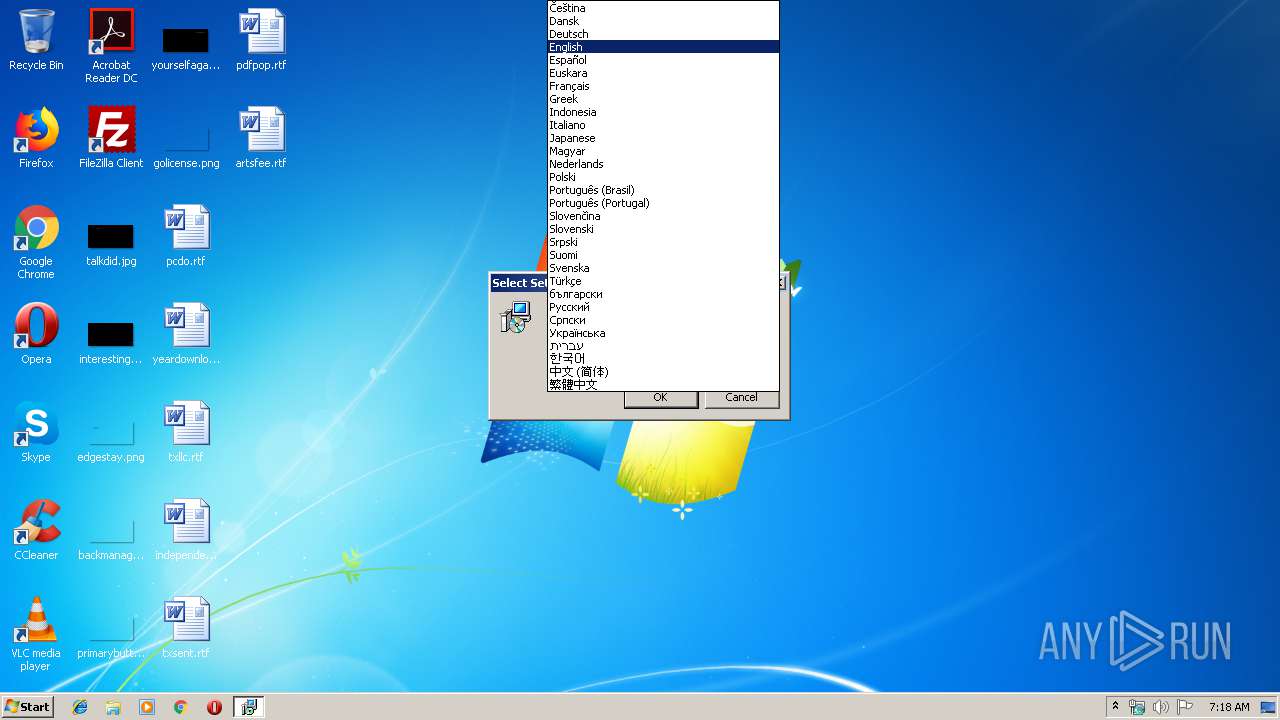
Task: Pick Slovenčina in the language list
Action: (x=663, y=216)
